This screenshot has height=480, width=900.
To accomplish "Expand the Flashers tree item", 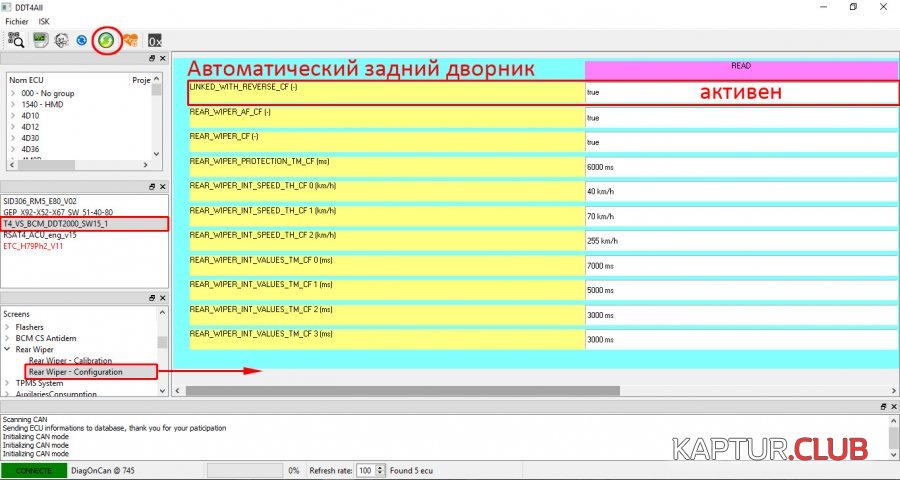I will tap(8, 327).
